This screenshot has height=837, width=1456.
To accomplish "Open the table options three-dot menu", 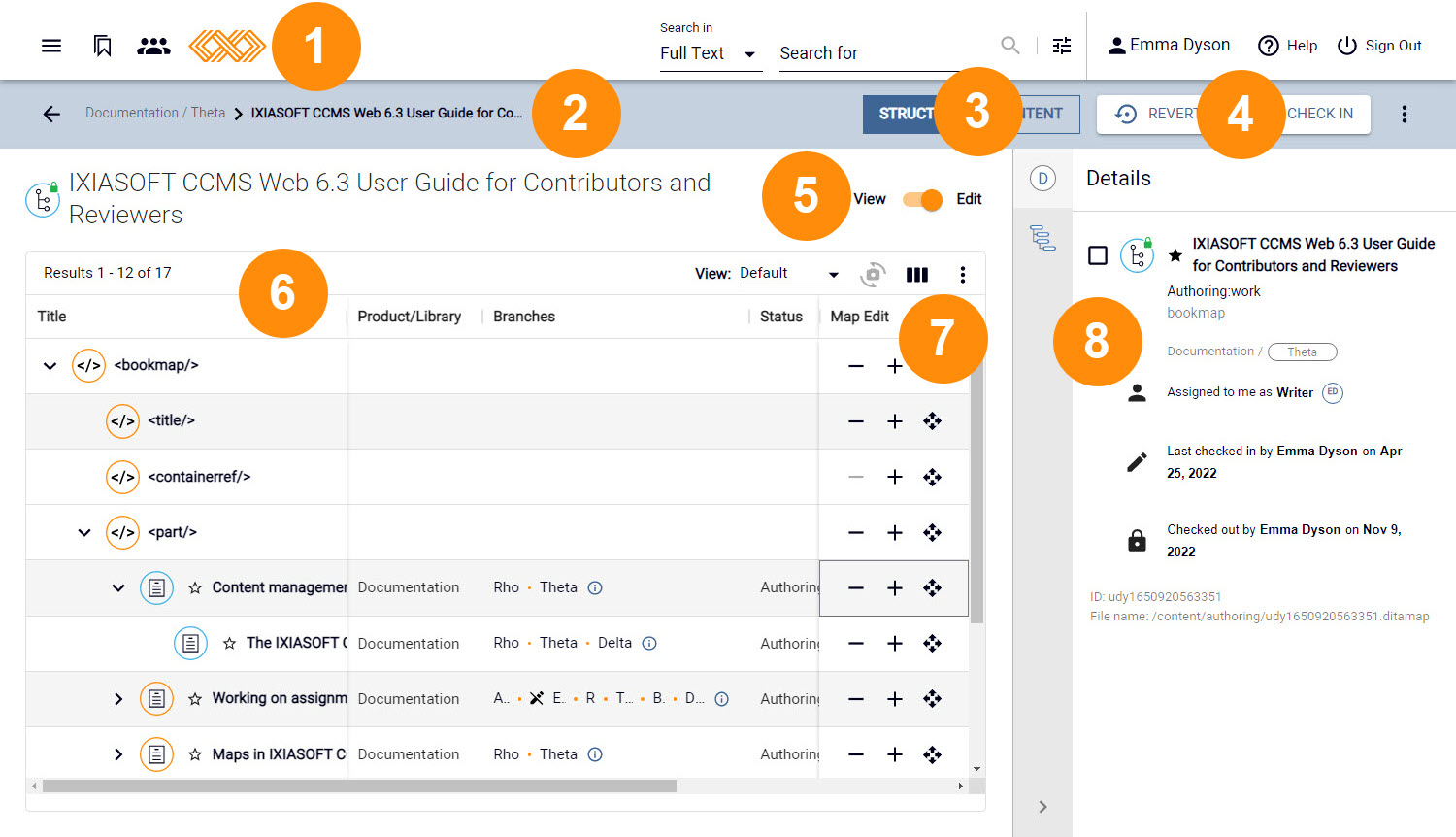I will [x=962, y=275].
